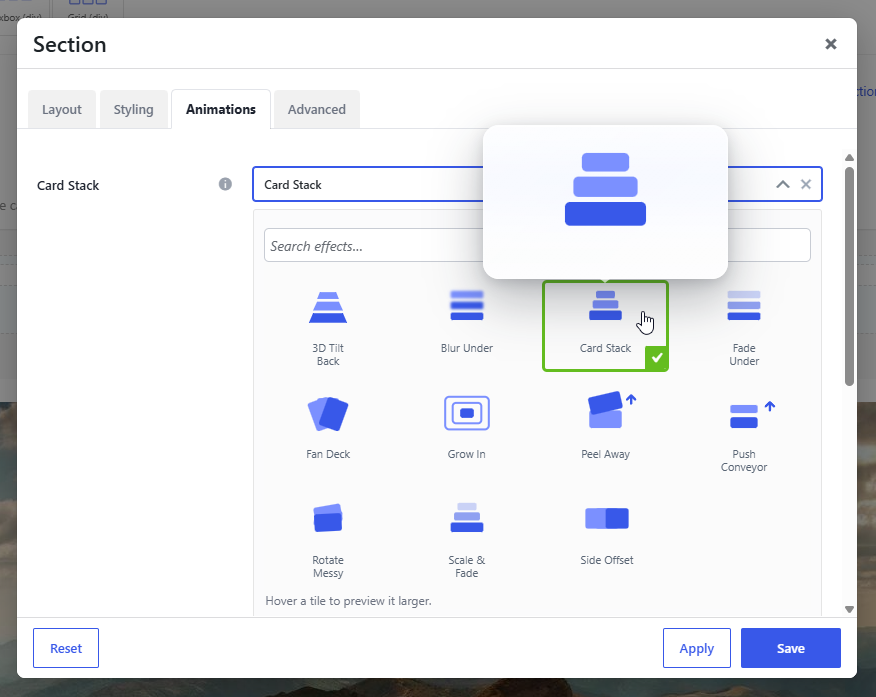Image resolution: width=876 pixels, height=697 pixels.
Task: Select the Fan Deck effect tile
Action: [328, 433]
